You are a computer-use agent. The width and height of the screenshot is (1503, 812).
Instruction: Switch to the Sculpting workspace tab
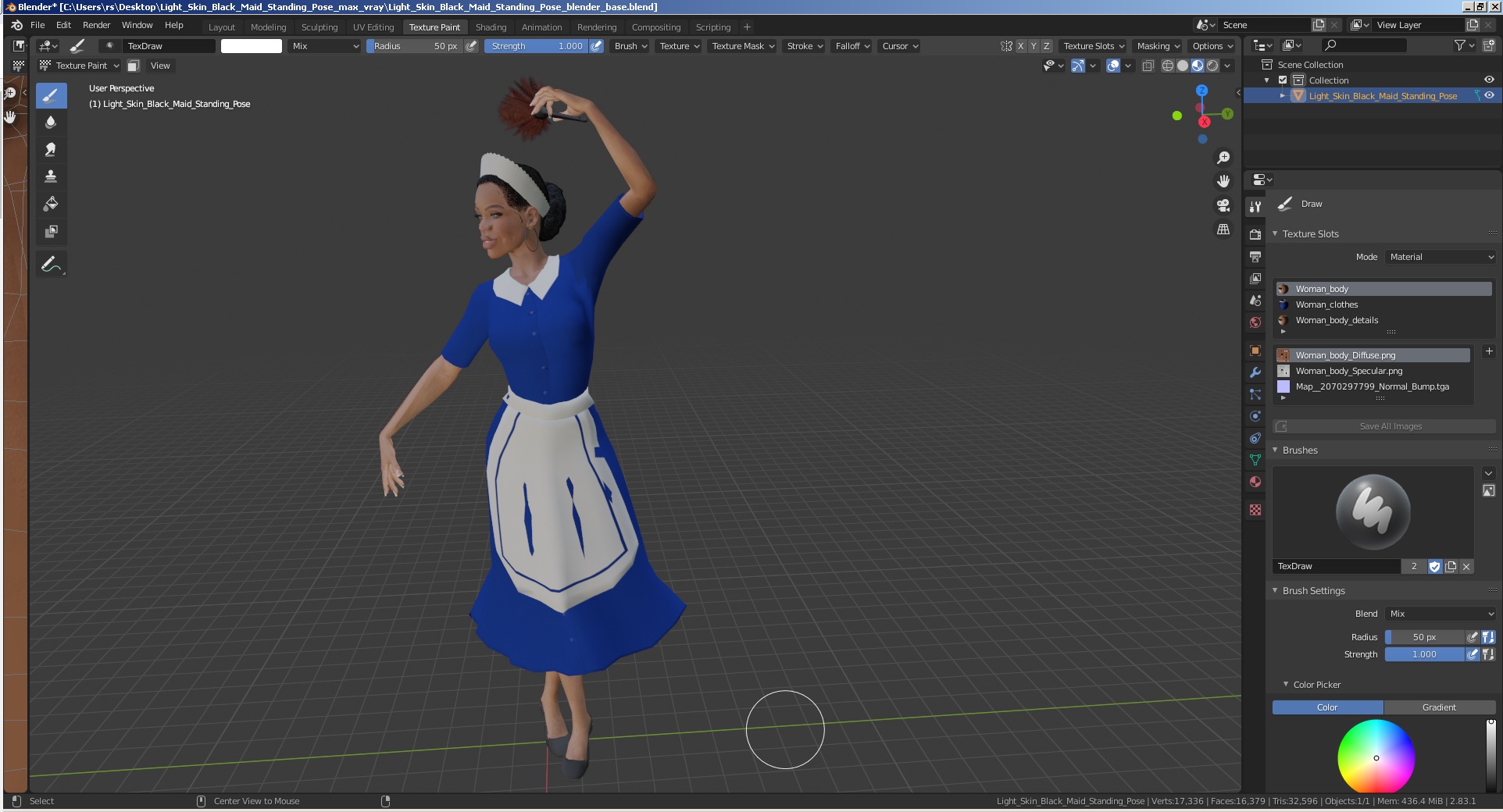coord(320,27)
